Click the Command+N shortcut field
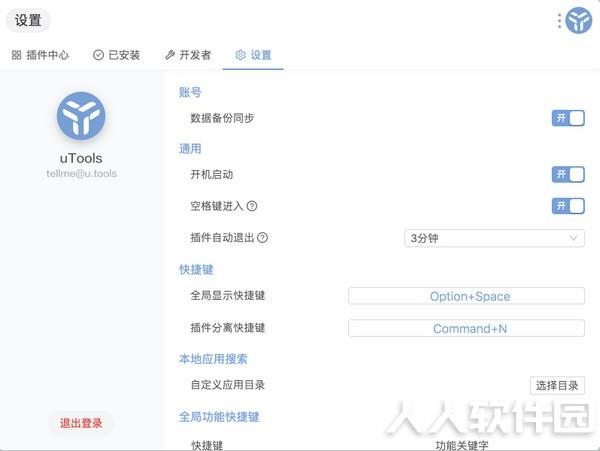The height and width of the screenshot is (451, 600). click(466, 328)
